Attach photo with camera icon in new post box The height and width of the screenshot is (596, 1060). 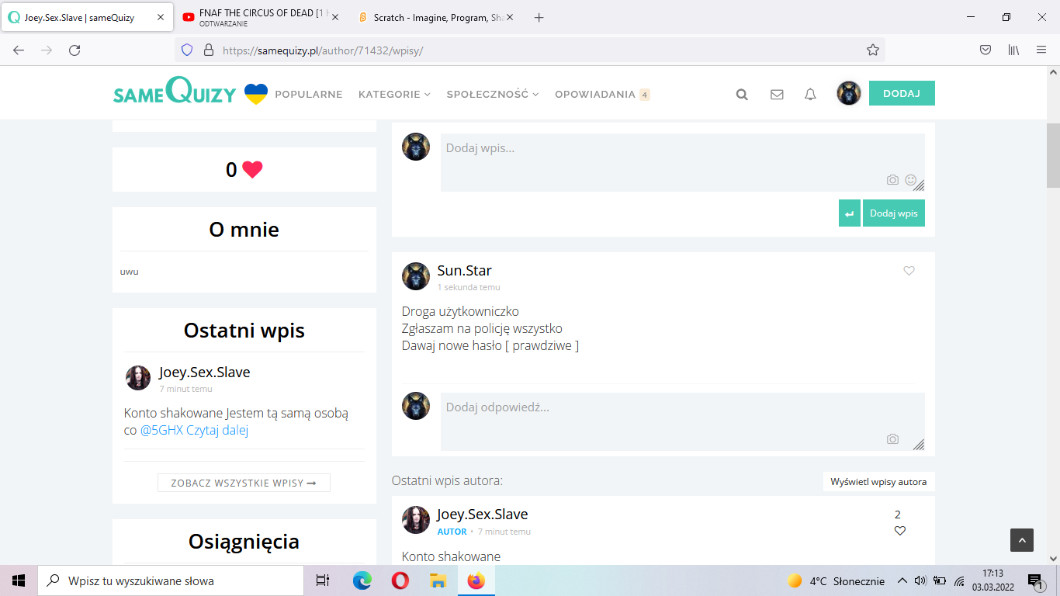[893, 180]
